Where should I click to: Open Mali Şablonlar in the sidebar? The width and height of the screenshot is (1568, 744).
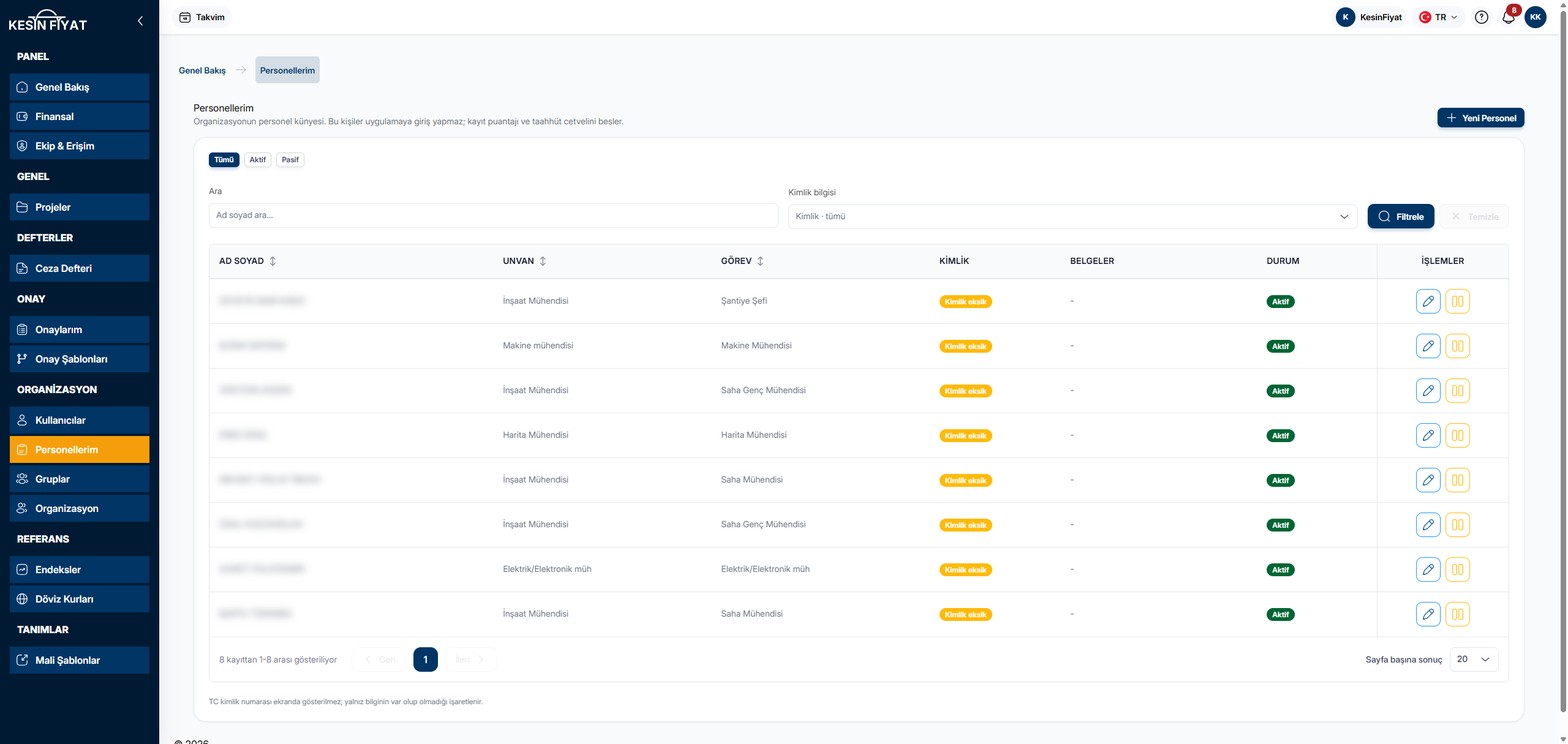[x=79, y=660]
